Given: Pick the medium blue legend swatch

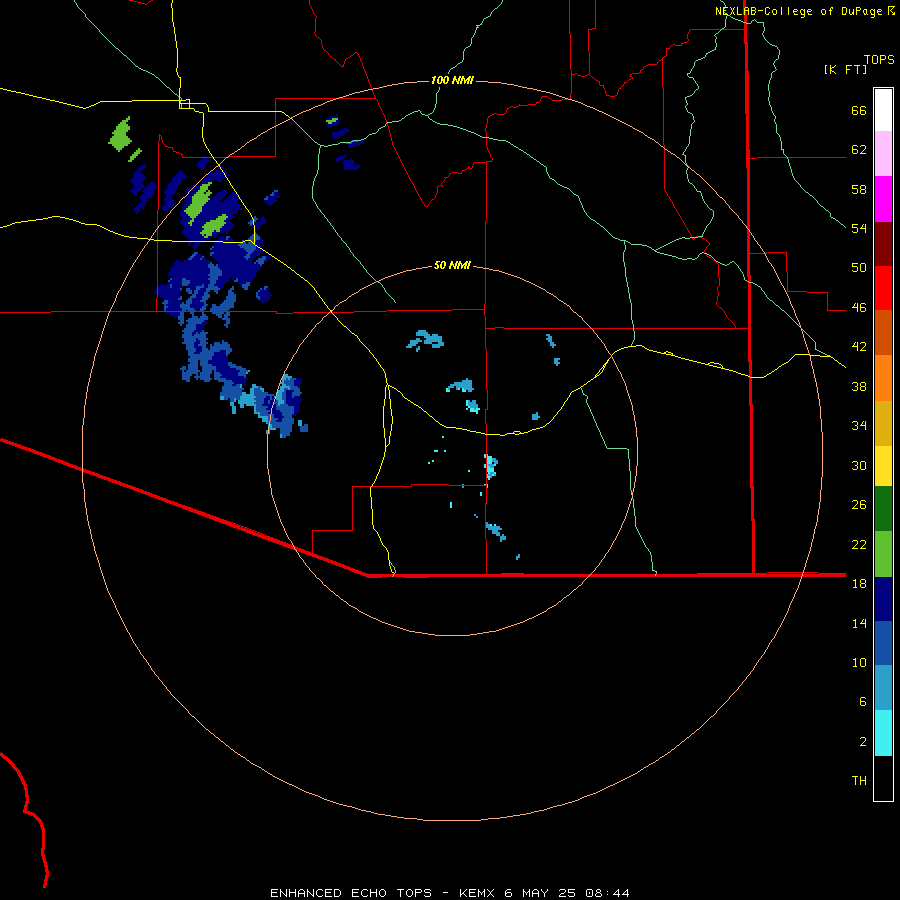Looking at the screenshot, I should tap(883, 643).
